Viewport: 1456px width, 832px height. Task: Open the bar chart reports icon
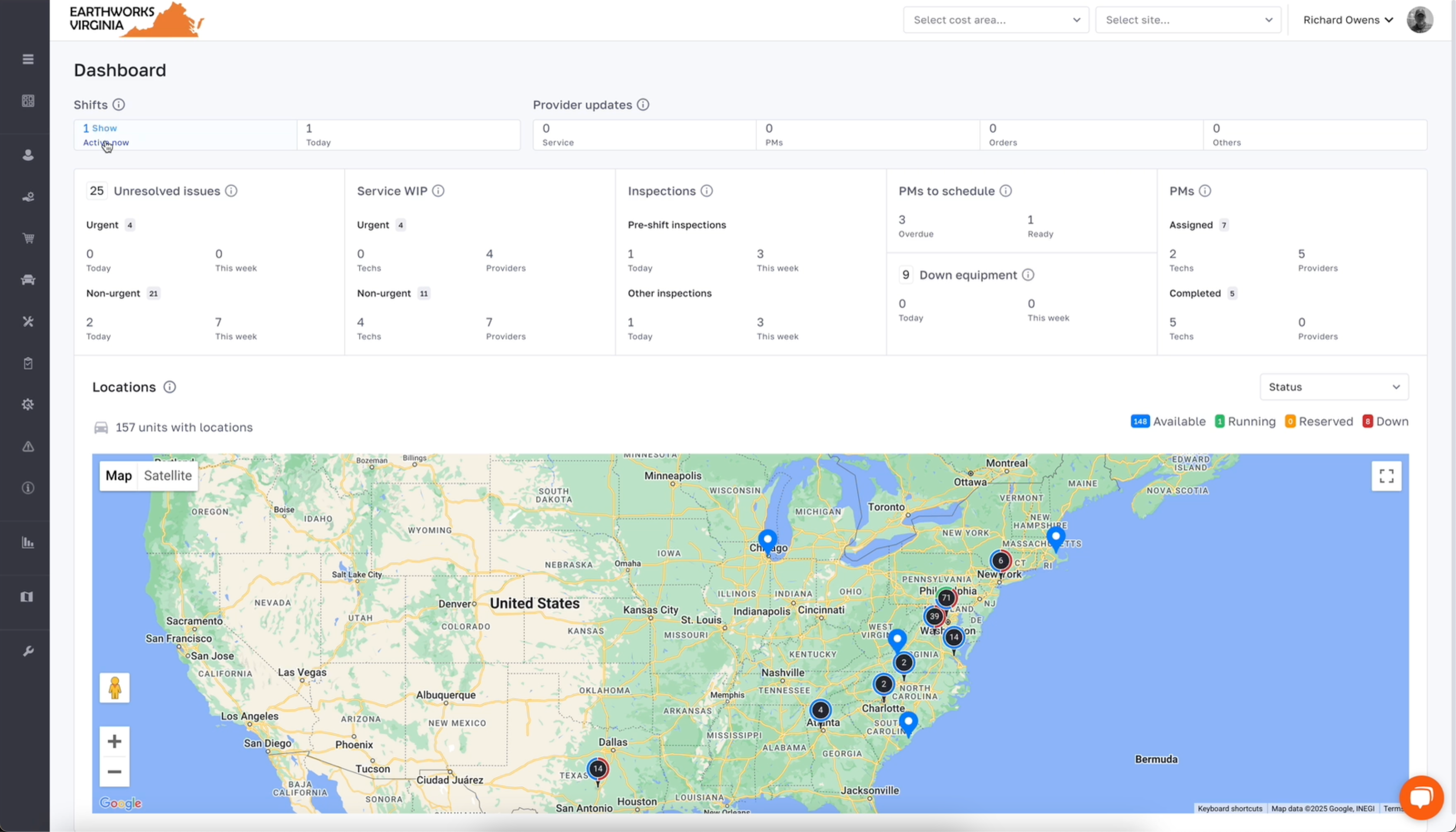27,542
